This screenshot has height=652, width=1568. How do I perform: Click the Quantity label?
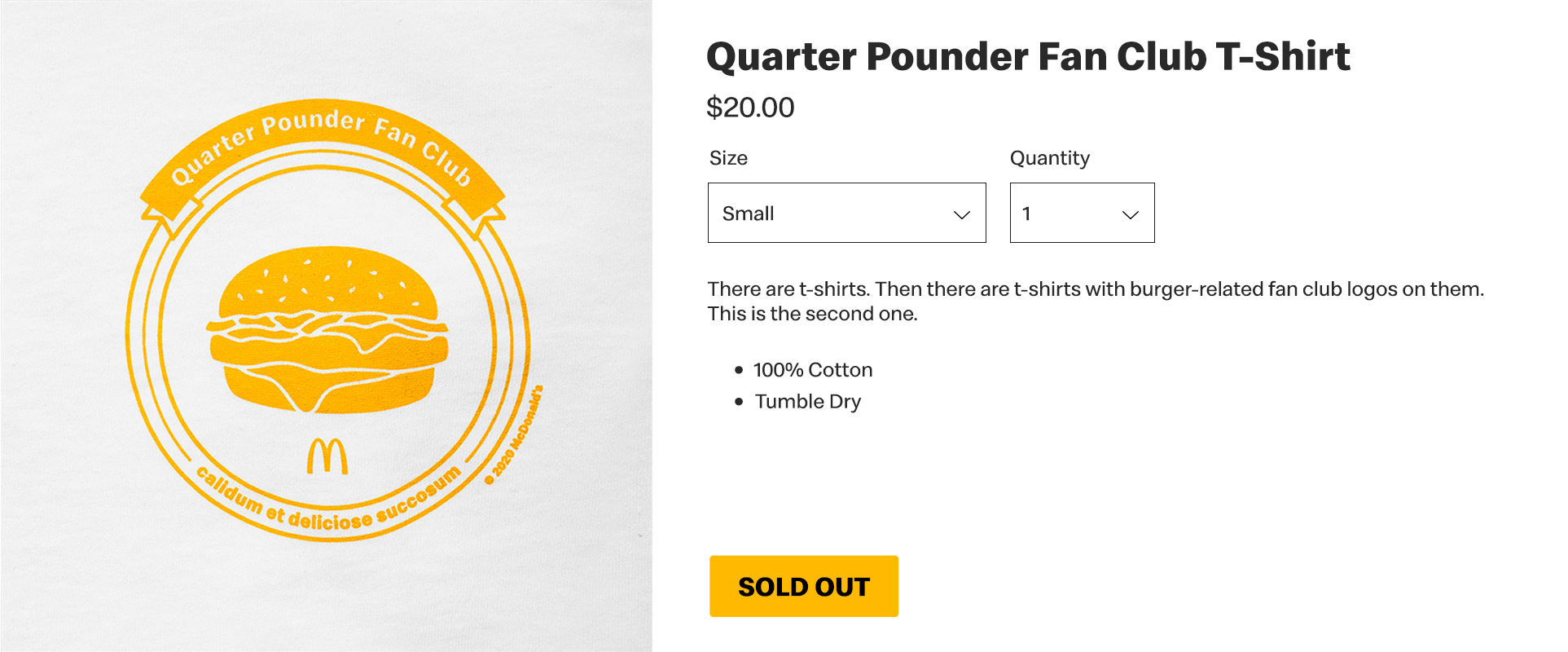(x=1049, y=158)
